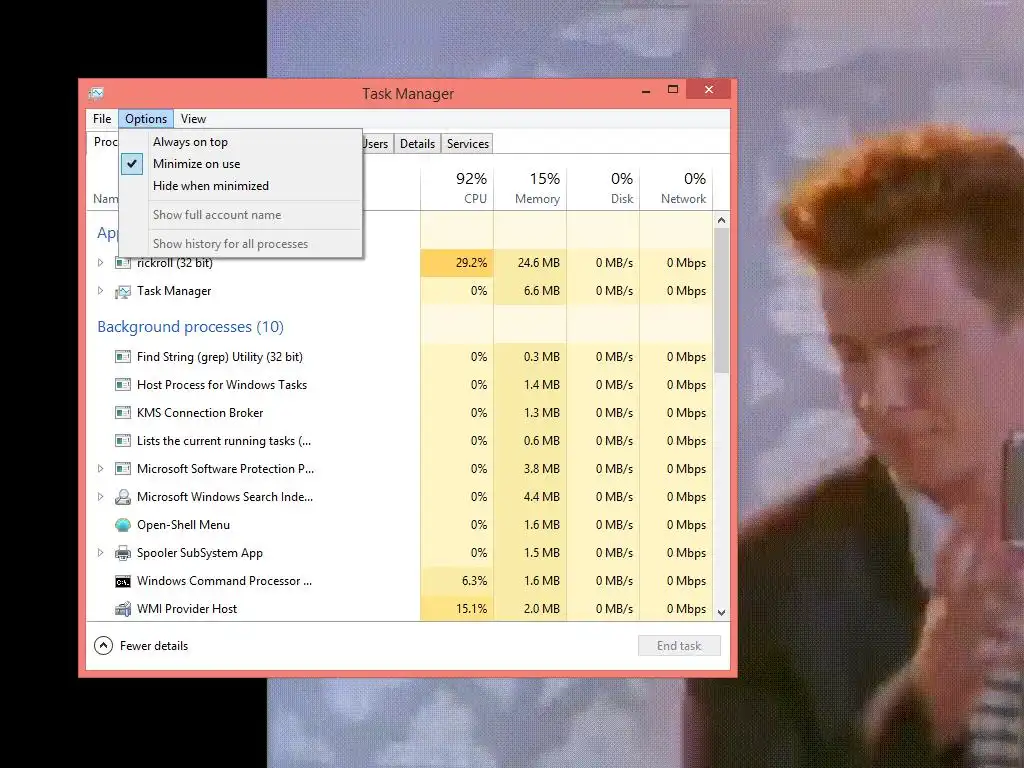The height and width of the screenshot is (768, 1024).
Task: Click the Open-Shell Menu globe icon
Action: tap(123, 525)
